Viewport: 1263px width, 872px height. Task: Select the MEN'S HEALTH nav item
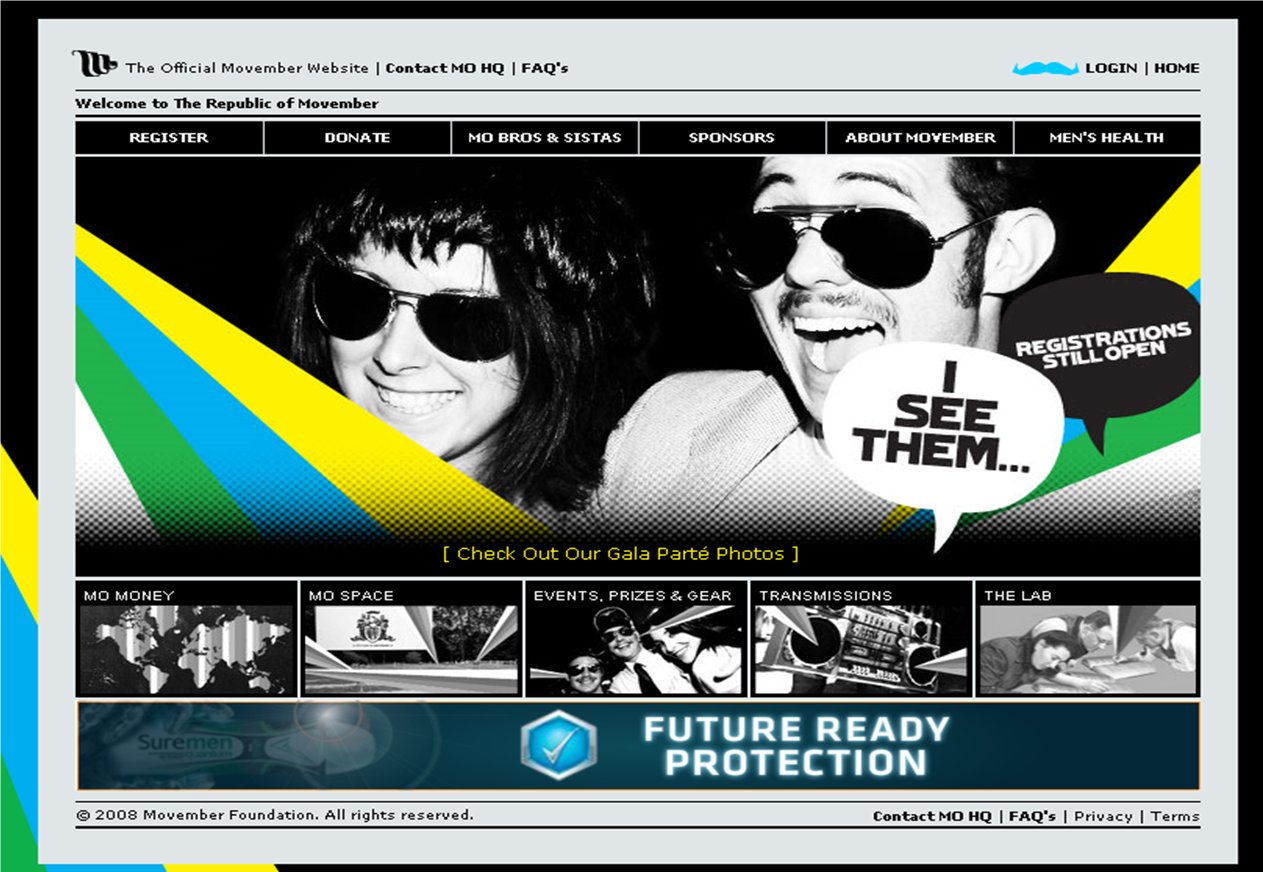click(1107, 138)
